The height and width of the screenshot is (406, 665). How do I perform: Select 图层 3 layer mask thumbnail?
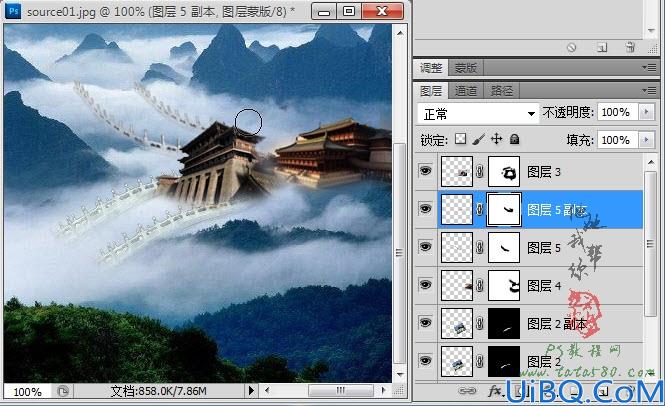(x=504, y=171)
